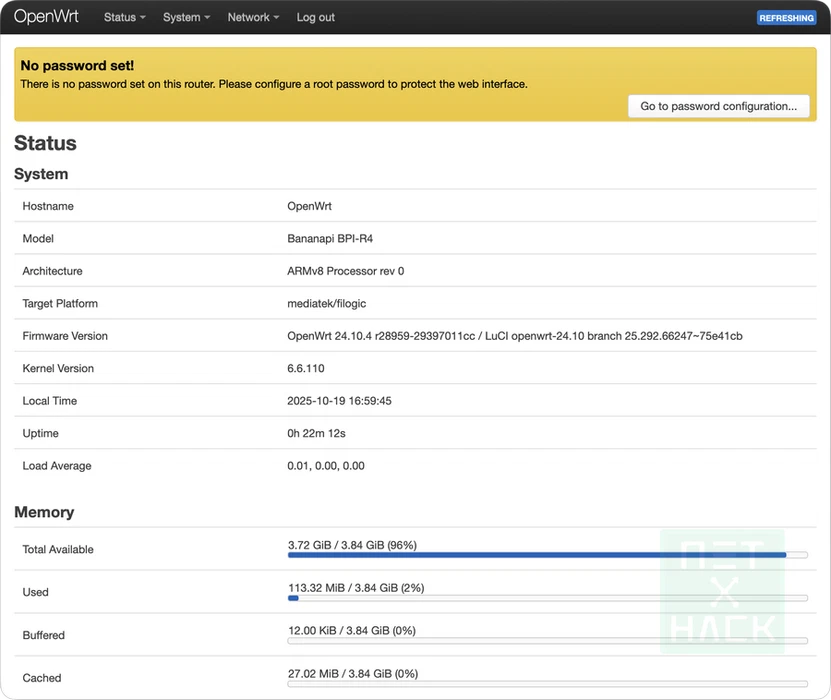Click the Buffered memory progress bar
The image size is (831, 700).
coord(547,641)
